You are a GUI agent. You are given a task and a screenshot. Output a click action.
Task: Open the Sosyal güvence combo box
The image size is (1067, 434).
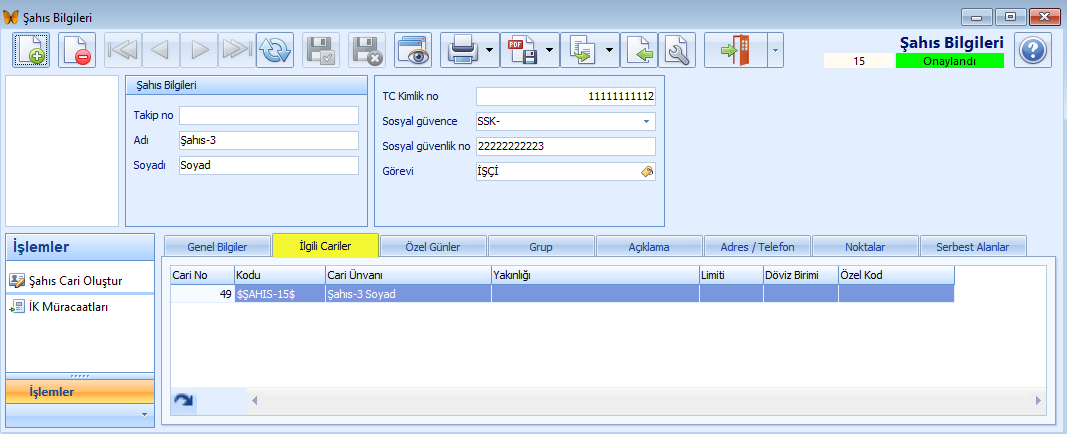tap(646, 121)
